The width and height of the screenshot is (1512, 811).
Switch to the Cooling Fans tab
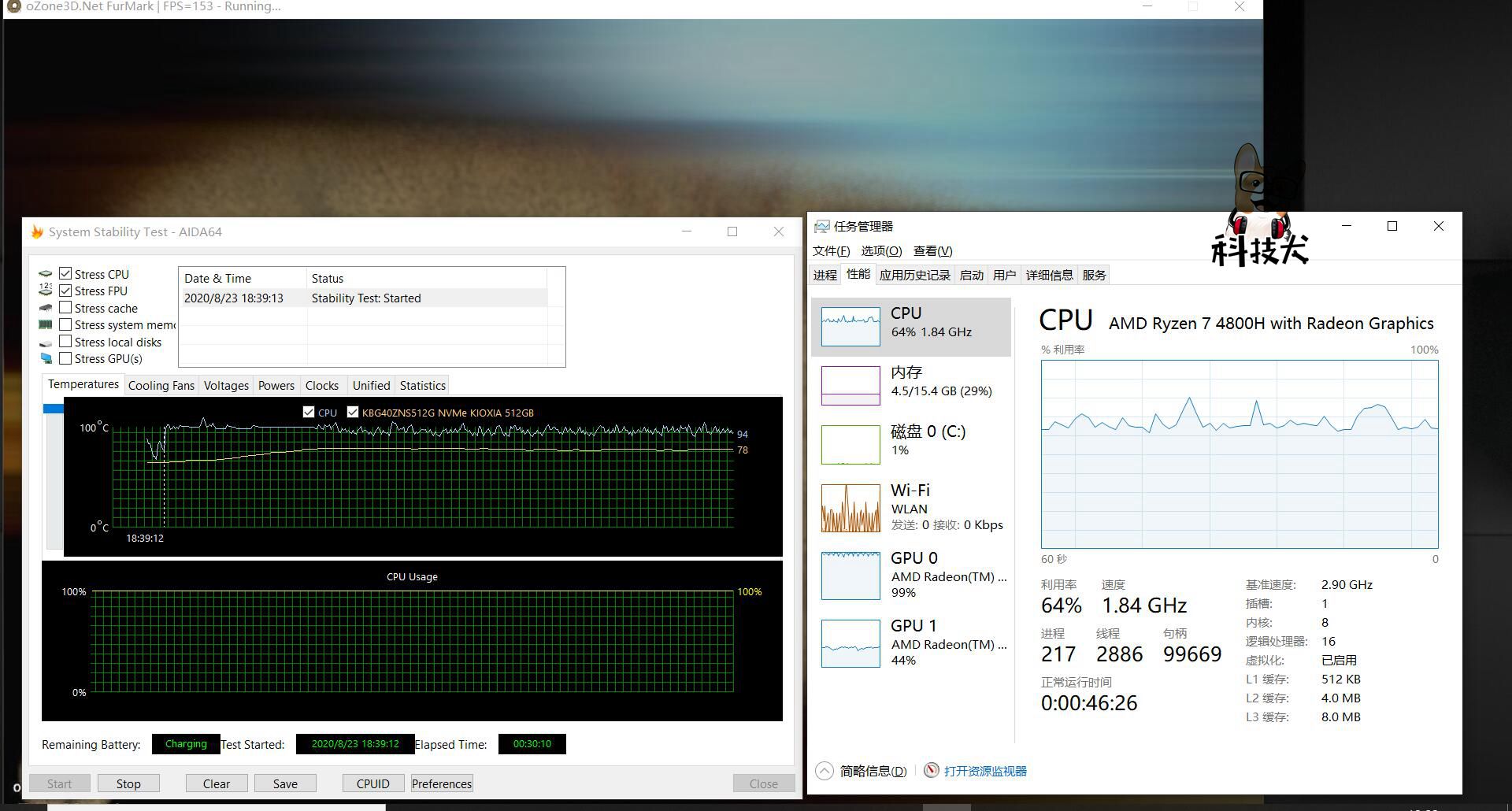click(x=161, y=385)
